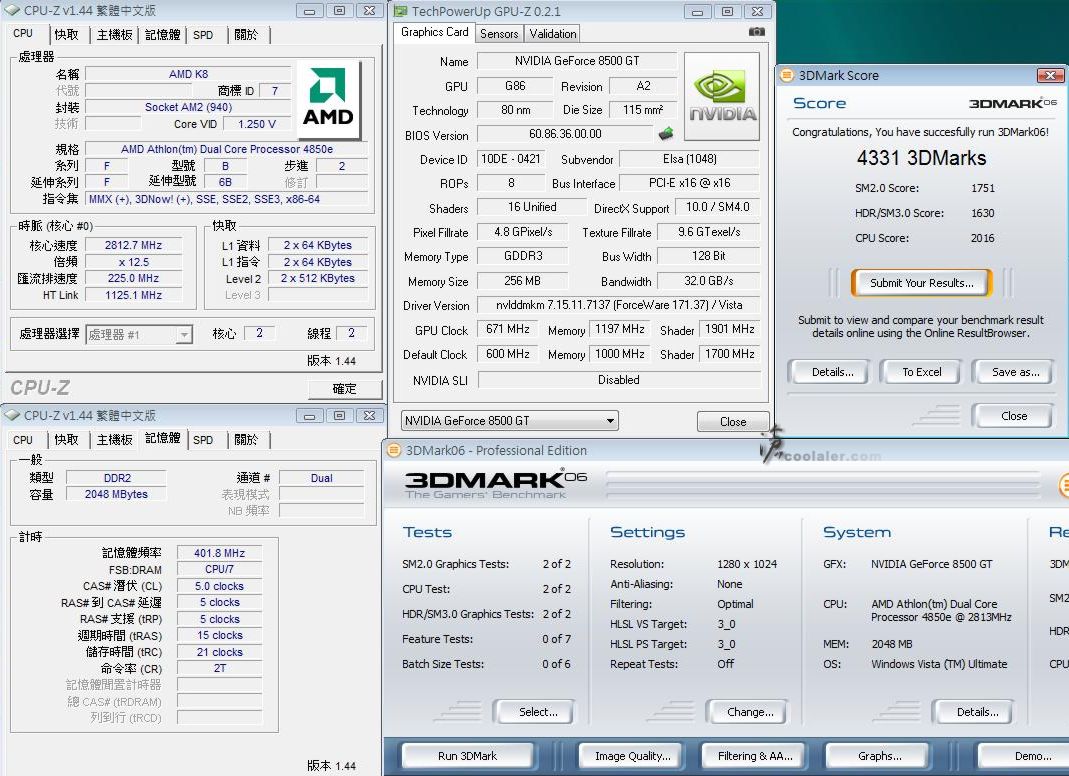
Task: Close the 3DMark Score window with the red X
Action: [x=1050, y=75]
